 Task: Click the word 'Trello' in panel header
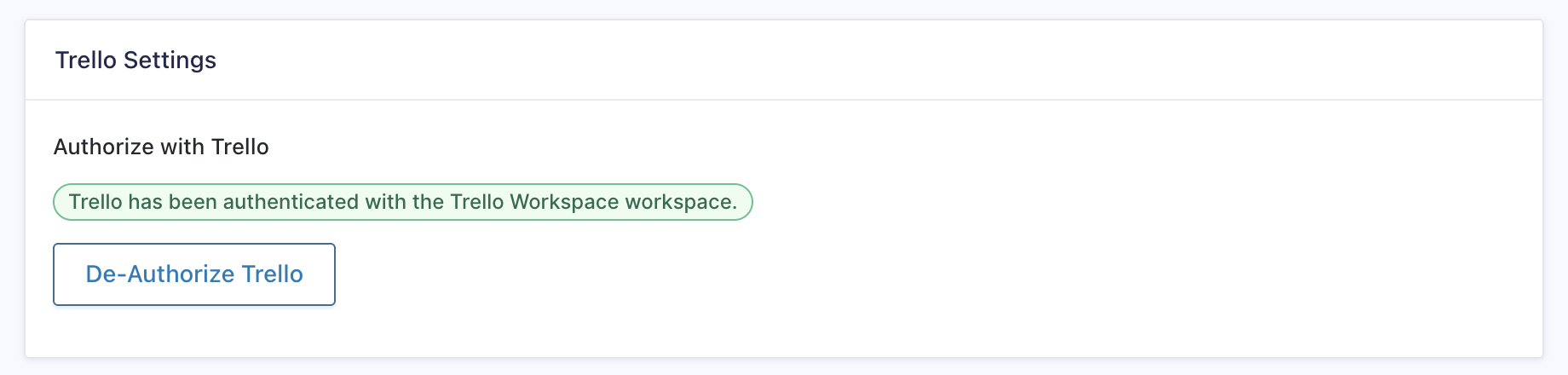tap(86, 61)
